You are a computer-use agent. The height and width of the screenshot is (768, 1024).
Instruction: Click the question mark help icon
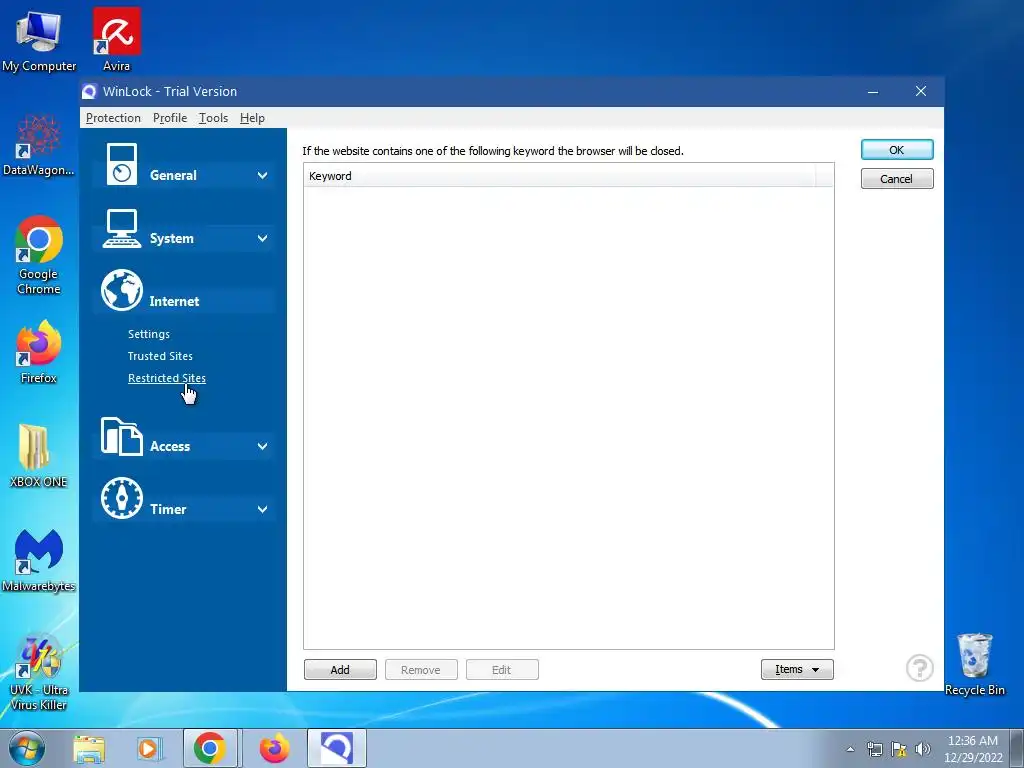tap(920, 668)
